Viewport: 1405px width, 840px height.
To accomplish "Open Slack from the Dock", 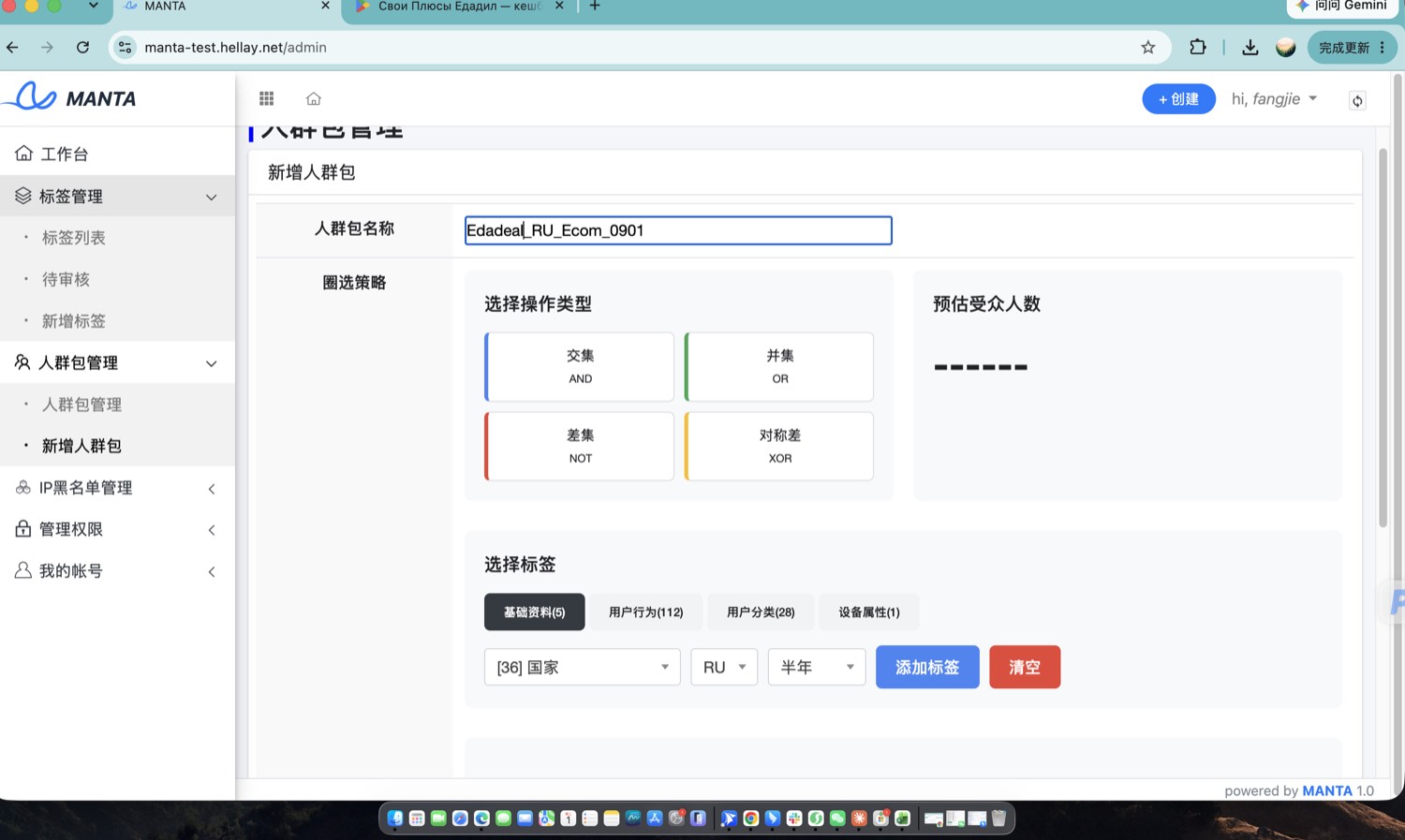I will point(794,818).
